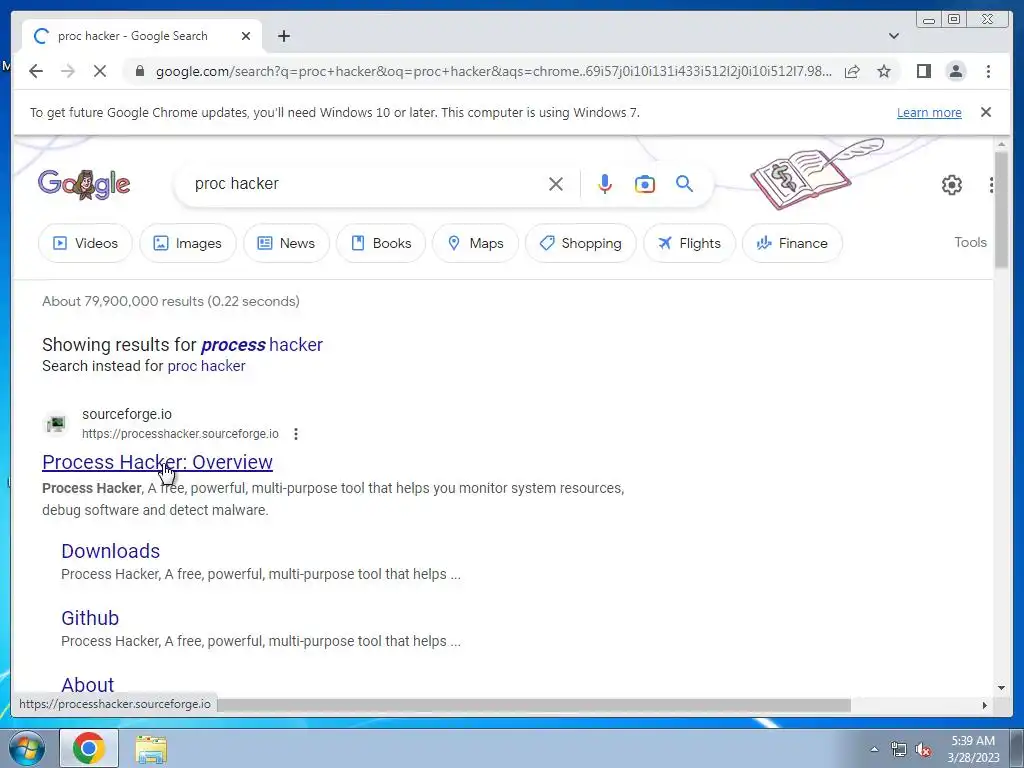Click the Chrome taskbar icon

89,748
